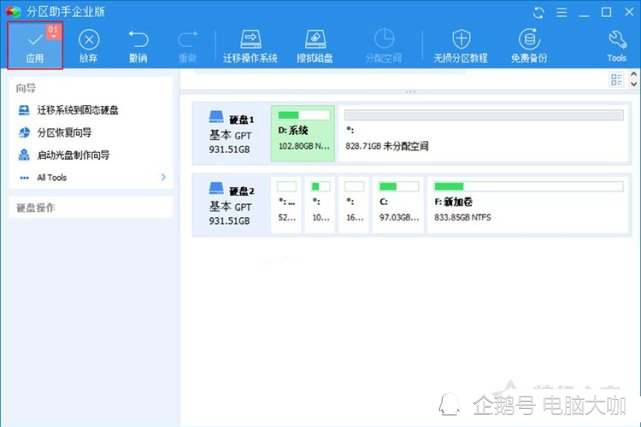Click the 向导 section header
Viewport: 641px width, 427px height.
[x=26, y=88]
